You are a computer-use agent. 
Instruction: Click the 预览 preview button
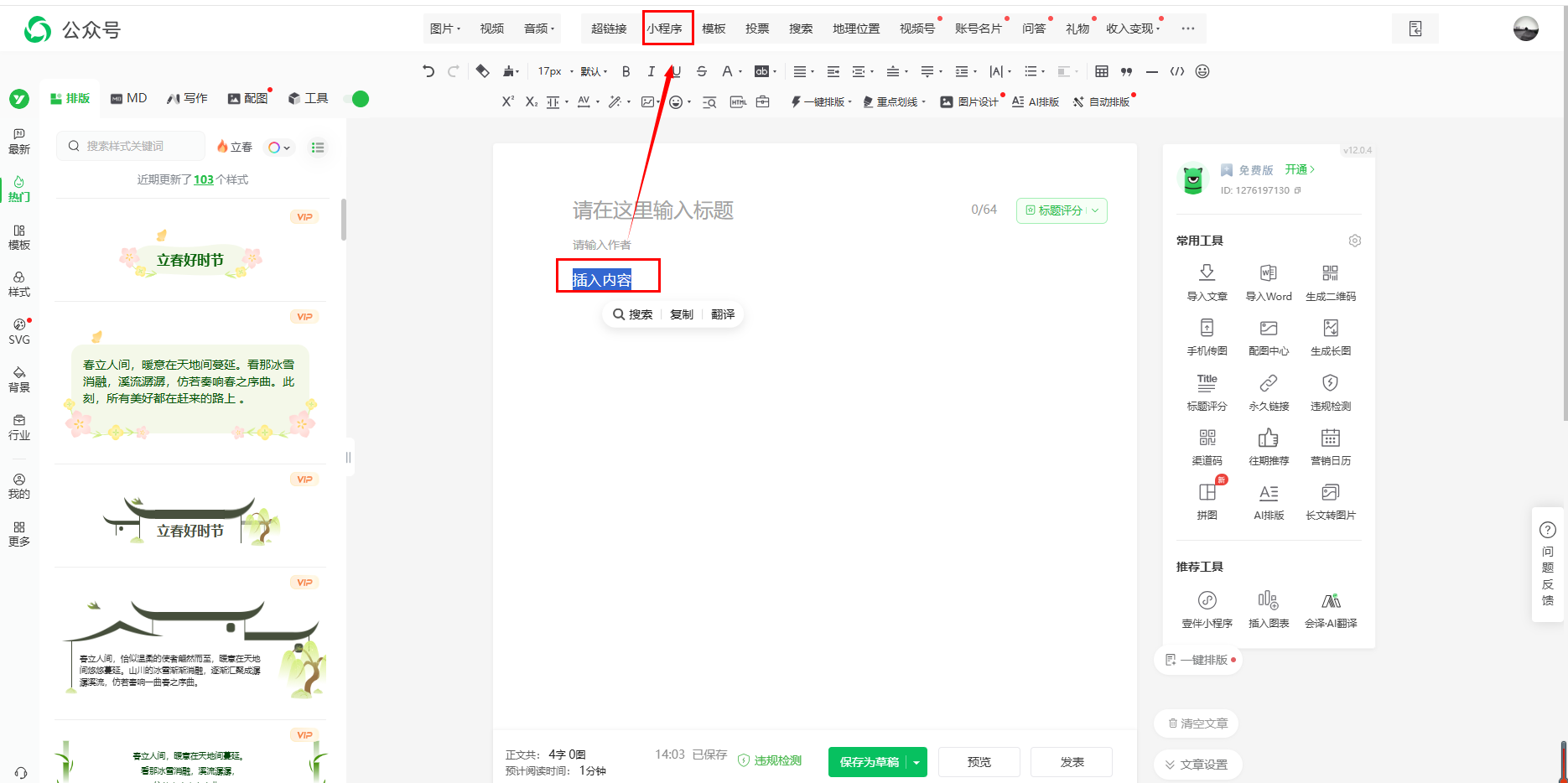(x=979, y=762)
